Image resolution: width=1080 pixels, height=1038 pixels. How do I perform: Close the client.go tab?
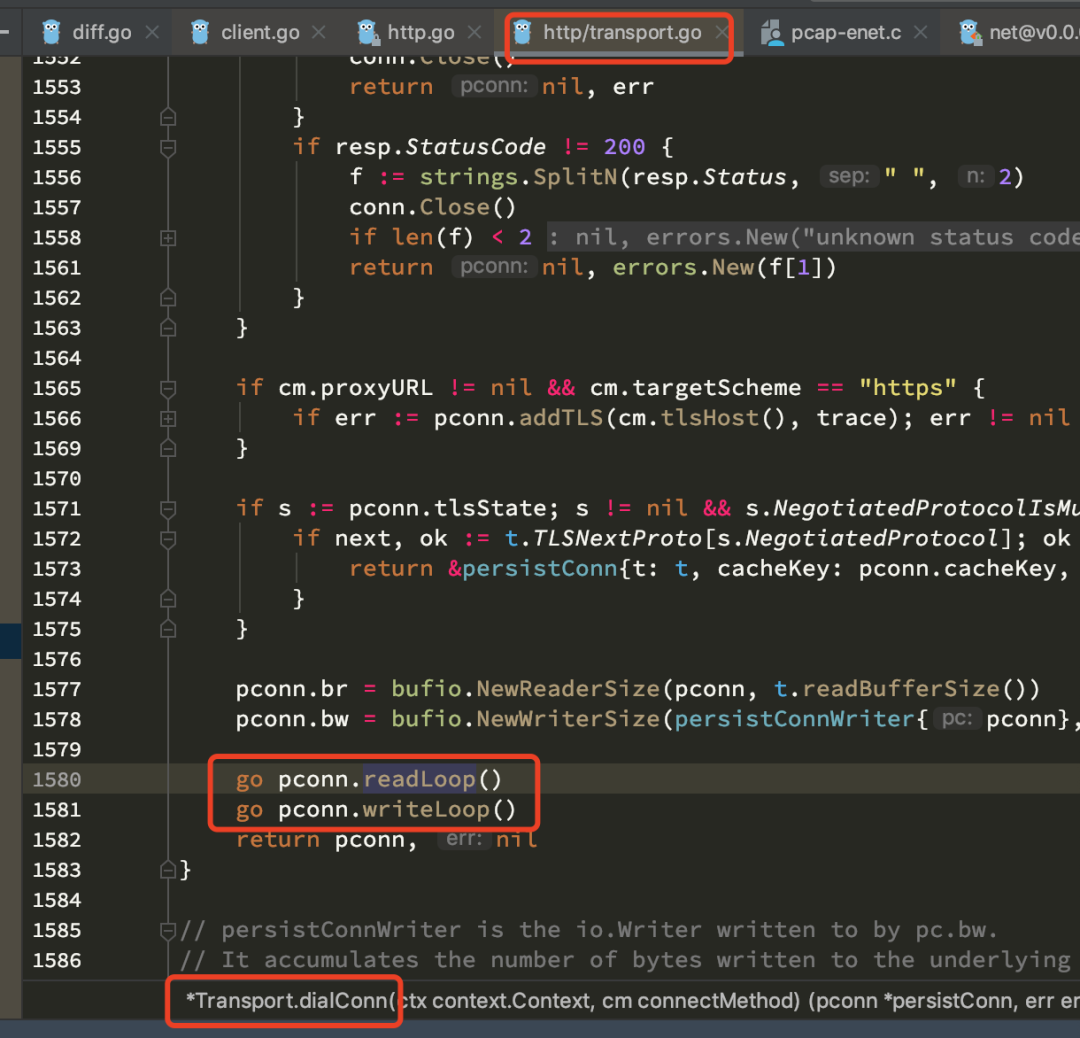pos(318,32)
